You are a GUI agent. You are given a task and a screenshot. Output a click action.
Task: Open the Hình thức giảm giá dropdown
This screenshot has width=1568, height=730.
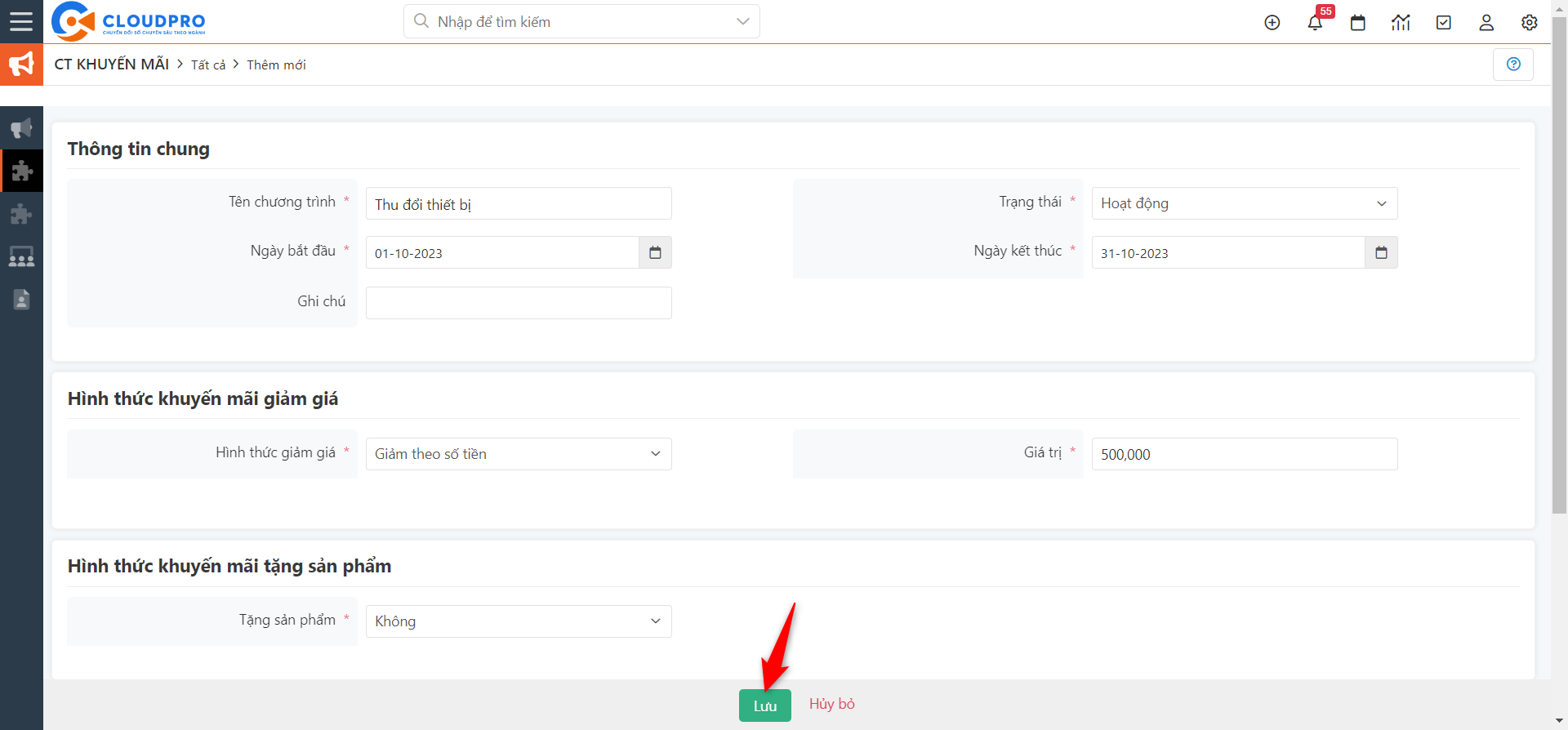(519, 454)
